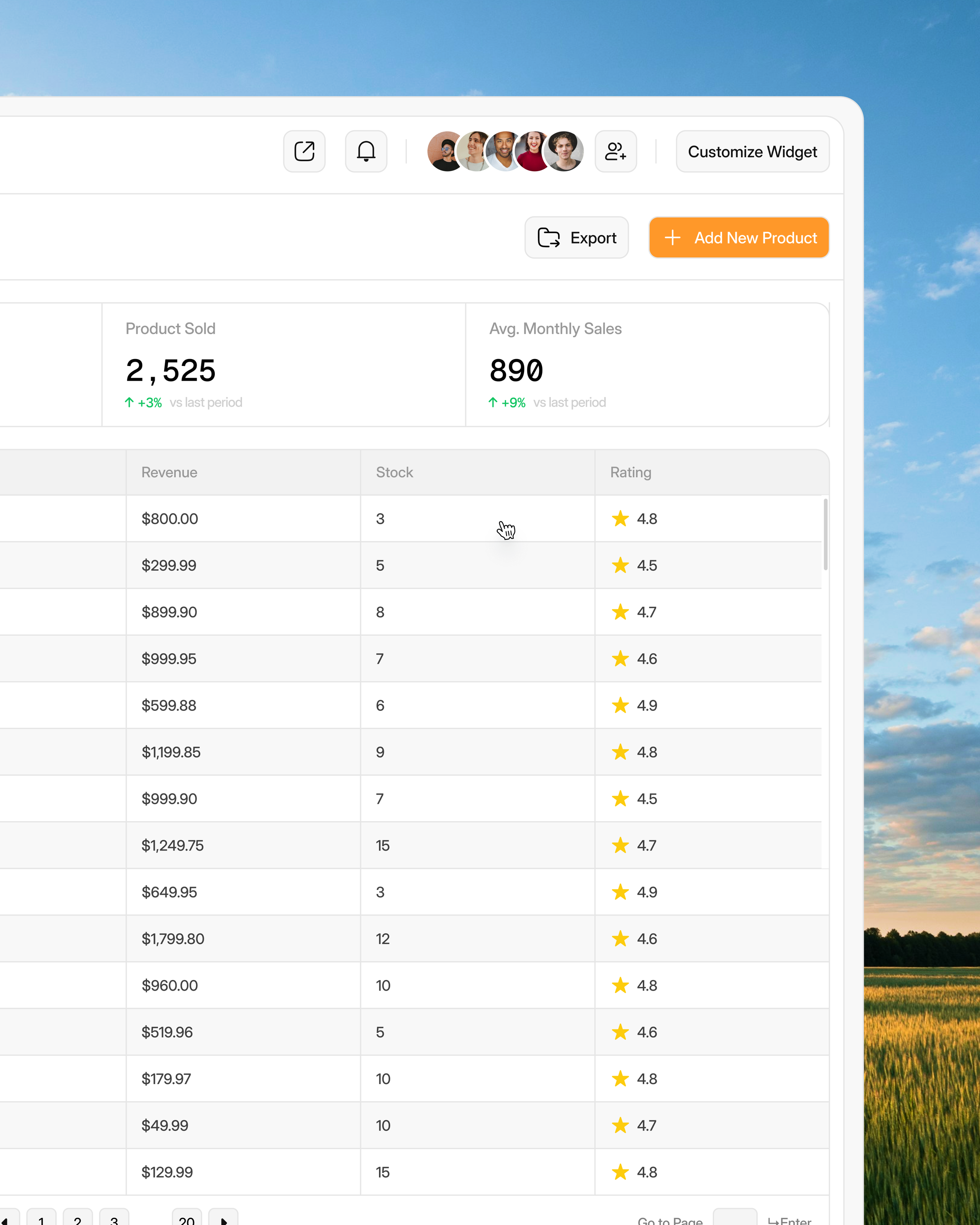The image size is (980, 1225).
Task: Click the next page arrow
Action: coord(223,1217)
